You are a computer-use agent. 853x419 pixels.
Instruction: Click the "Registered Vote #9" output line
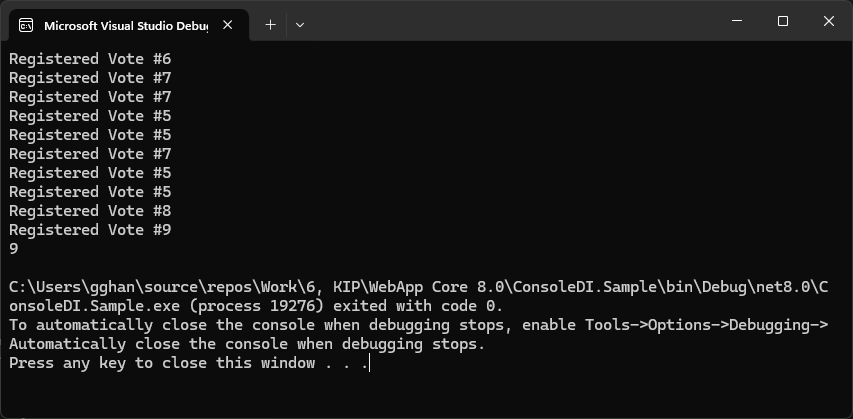[x=90, y=230]
